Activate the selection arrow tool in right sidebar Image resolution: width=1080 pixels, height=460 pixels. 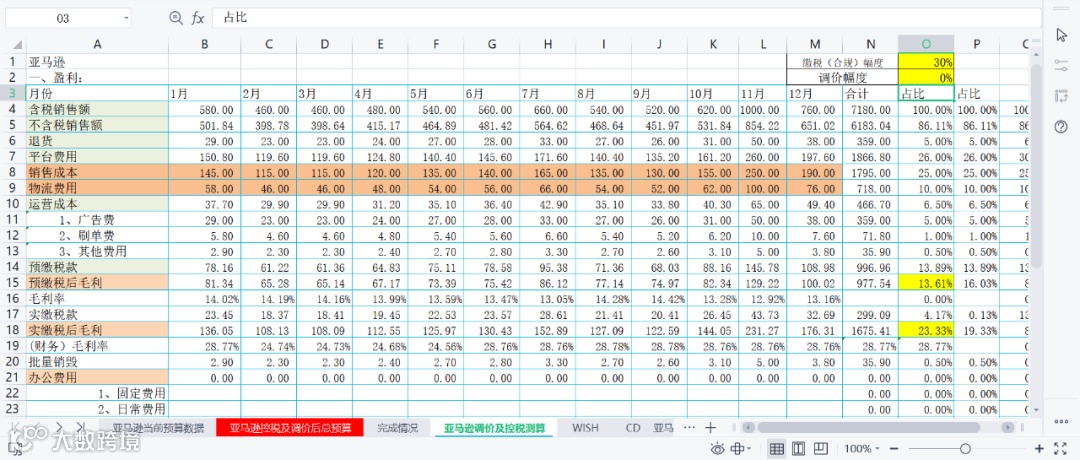(x=1061, y=34)
